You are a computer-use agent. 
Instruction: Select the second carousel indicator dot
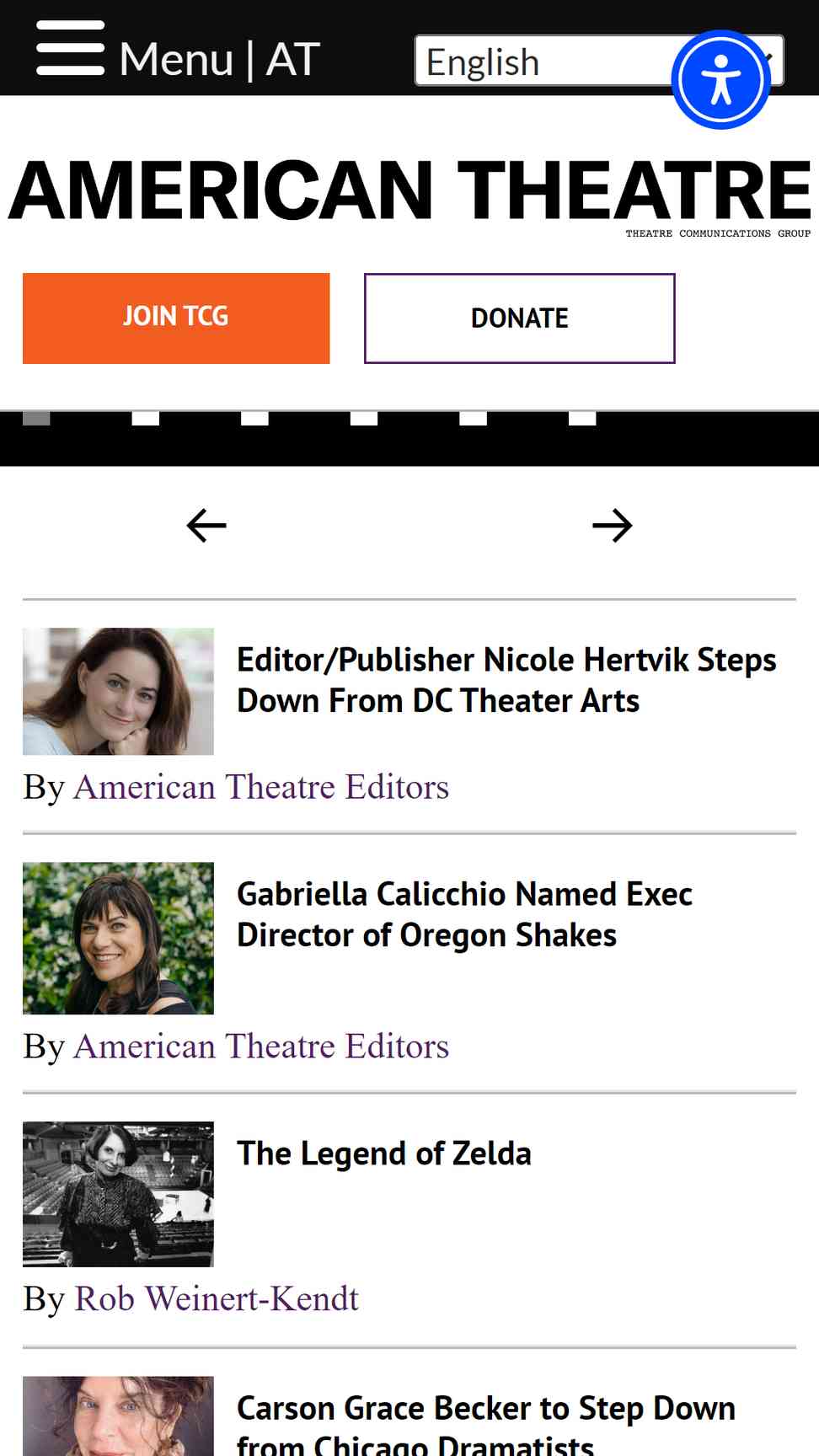(x=146, y=418)
